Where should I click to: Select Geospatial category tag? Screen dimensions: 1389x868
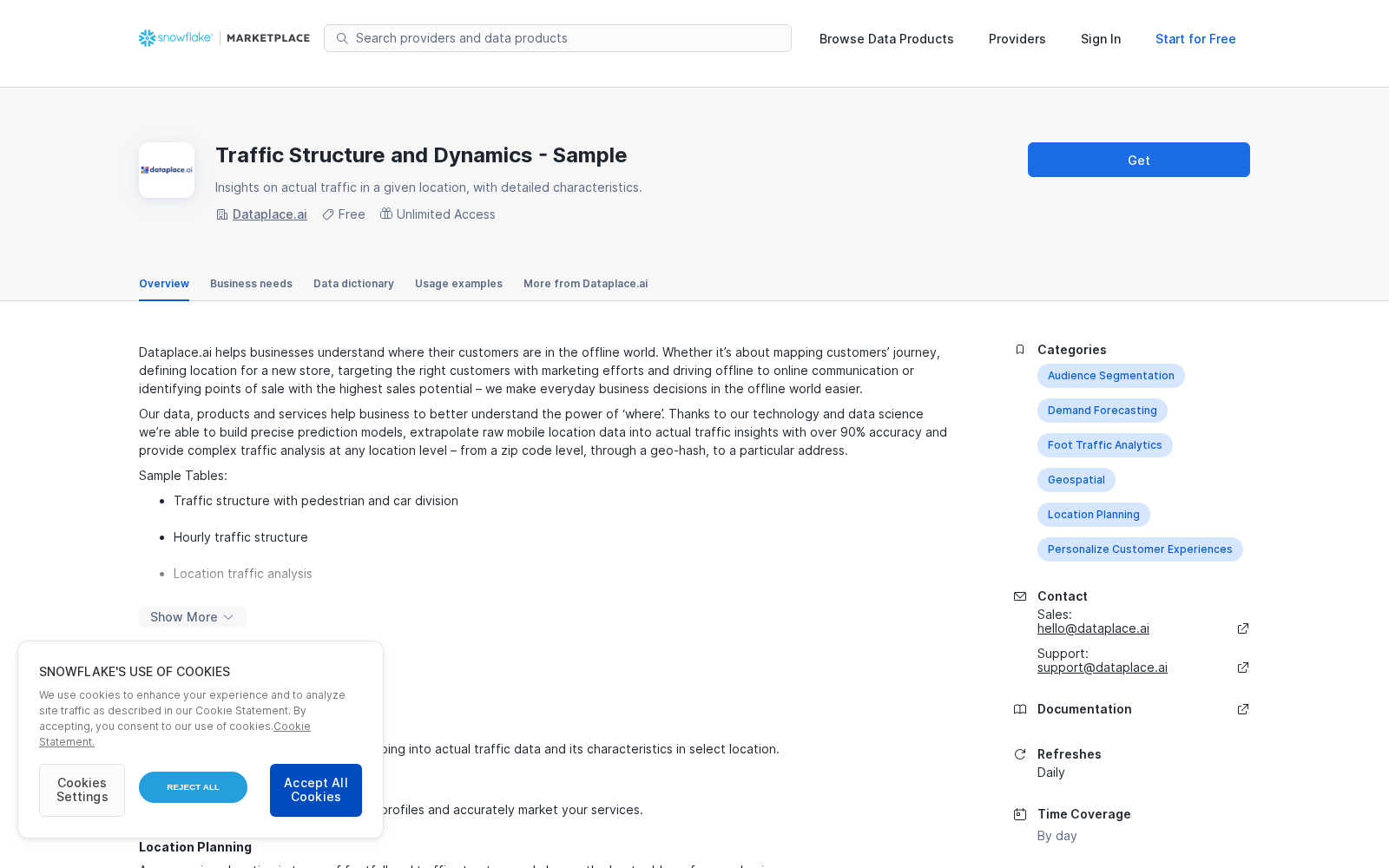pyautogui.click(x=1076, y=480)
